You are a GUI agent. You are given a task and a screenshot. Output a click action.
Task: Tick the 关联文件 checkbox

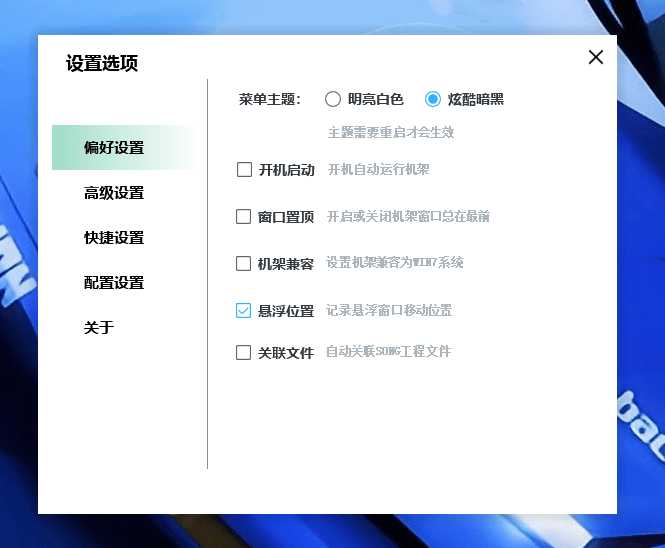pos(243,352)
